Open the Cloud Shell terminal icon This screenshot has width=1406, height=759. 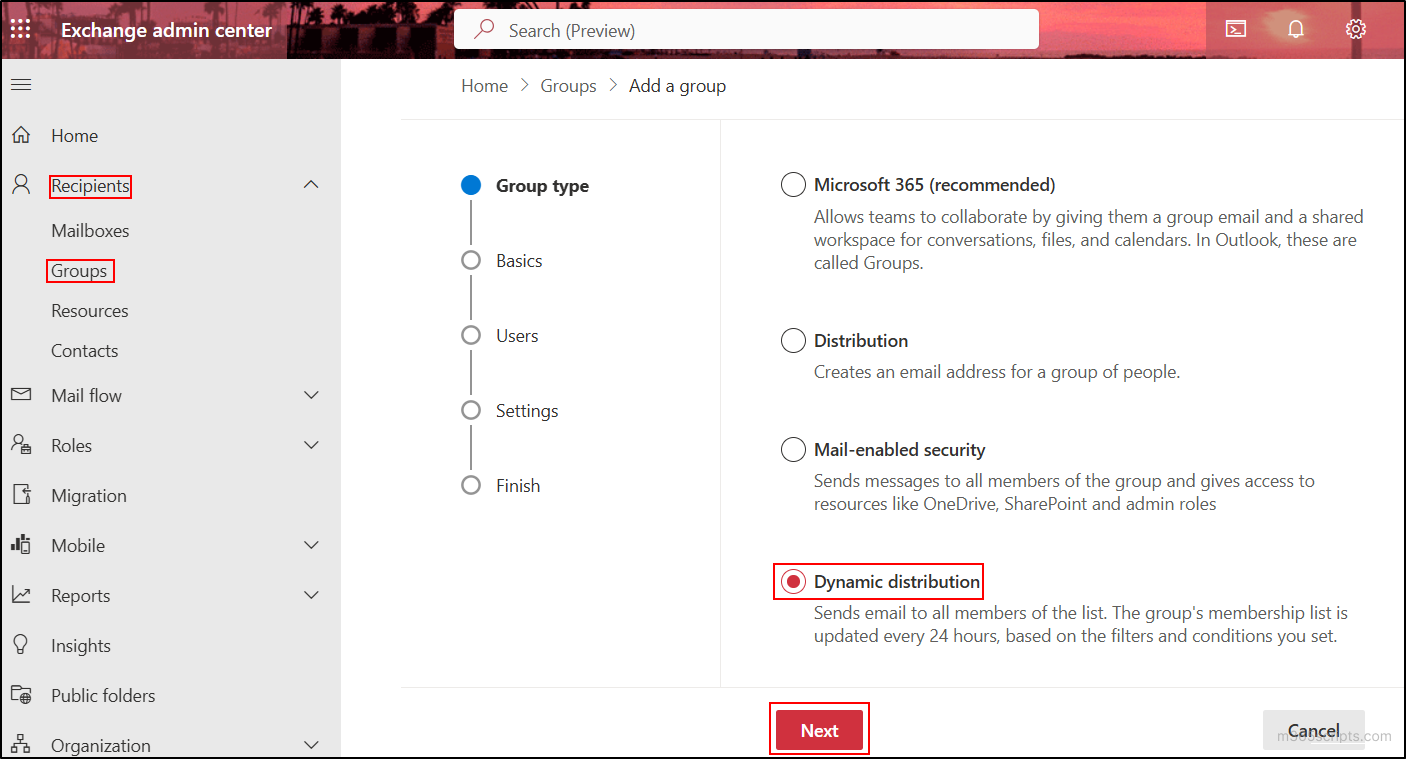pos(1236,29)
